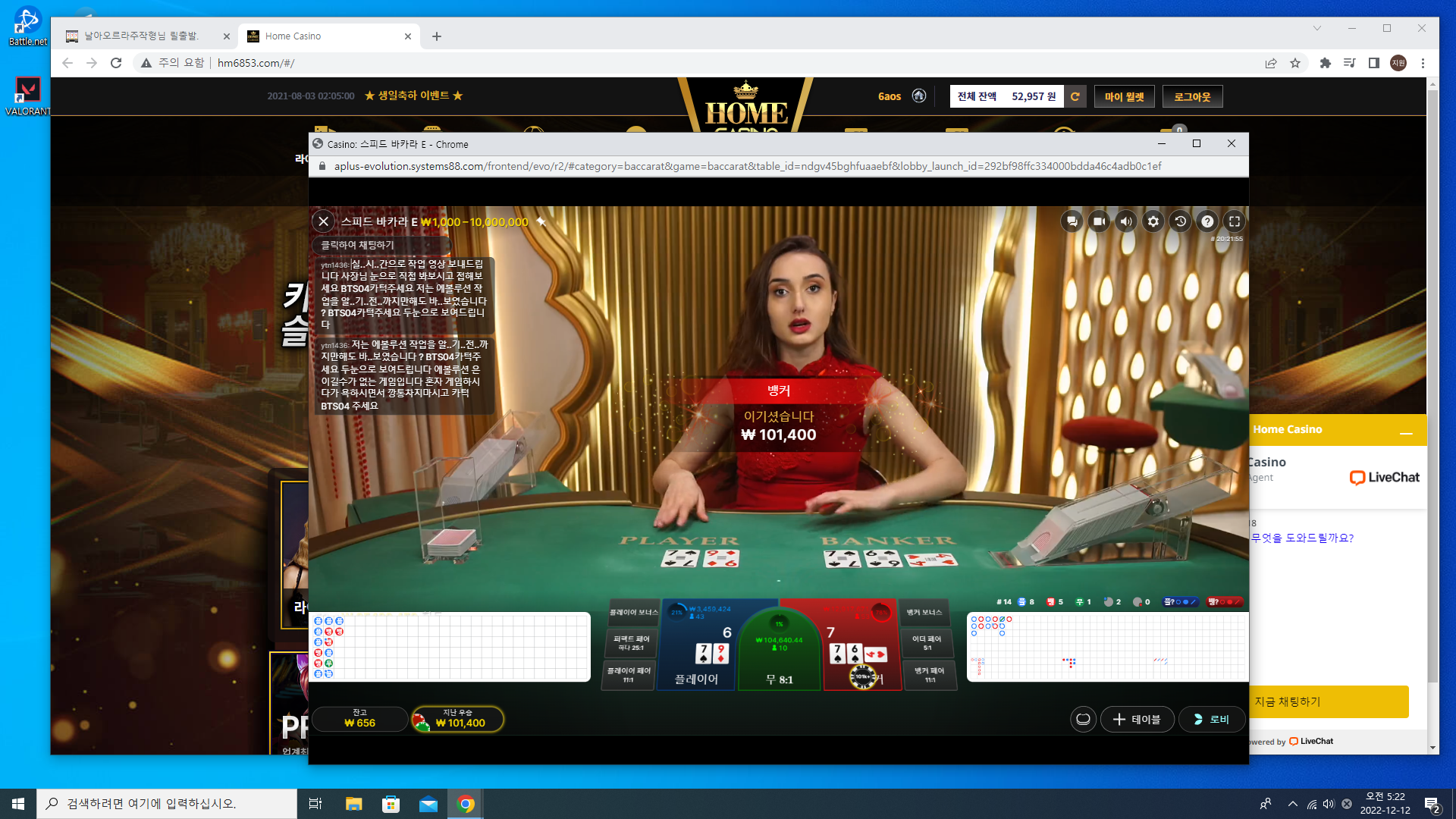Go back in Chrome browser
Viewport: 1456px width, 819px height.
pos(67,63)
